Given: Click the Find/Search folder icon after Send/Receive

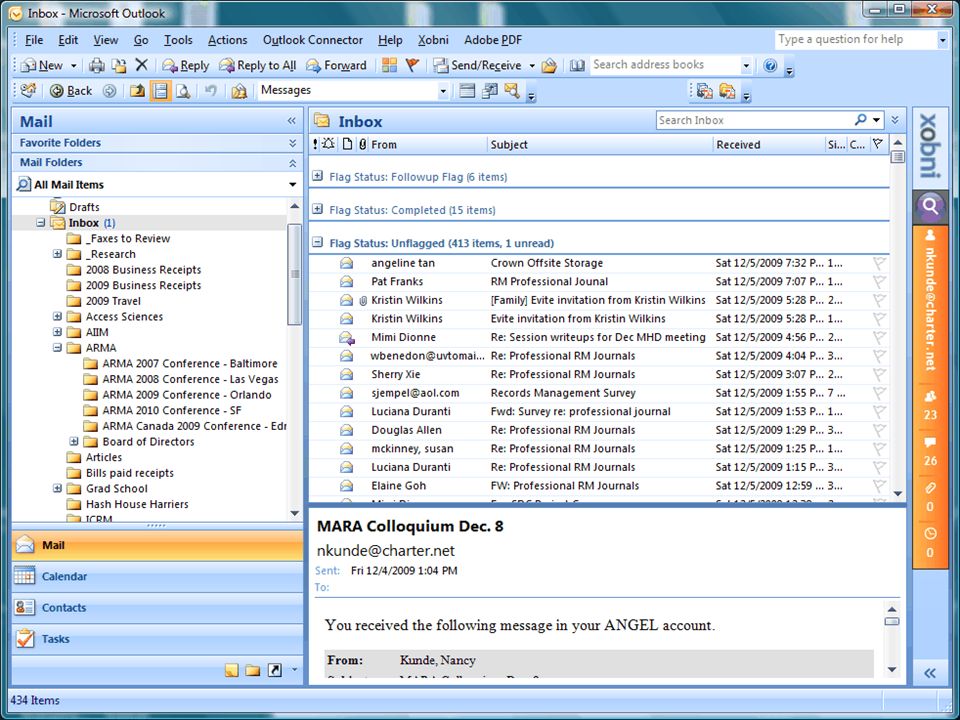Looking at the screenshot, I should 549,66.
